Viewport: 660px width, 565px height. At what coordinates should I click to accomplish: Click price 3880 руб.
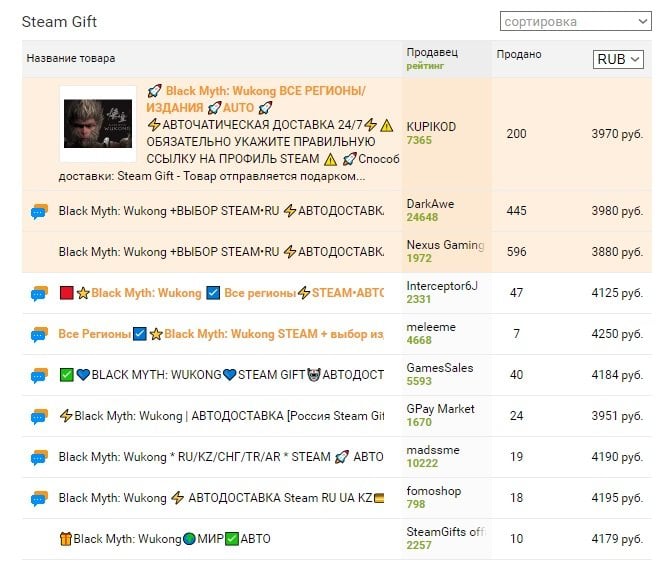[617, 252]
